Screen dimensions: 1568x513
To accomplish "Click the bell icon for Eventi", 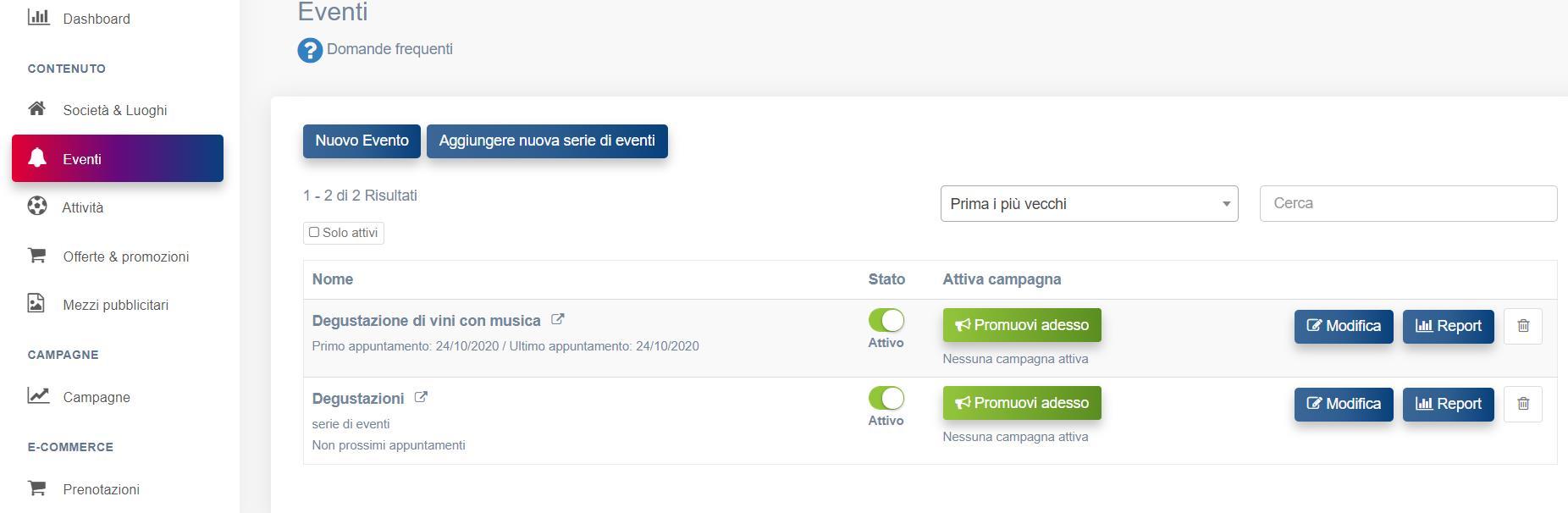I will [37, 158].
